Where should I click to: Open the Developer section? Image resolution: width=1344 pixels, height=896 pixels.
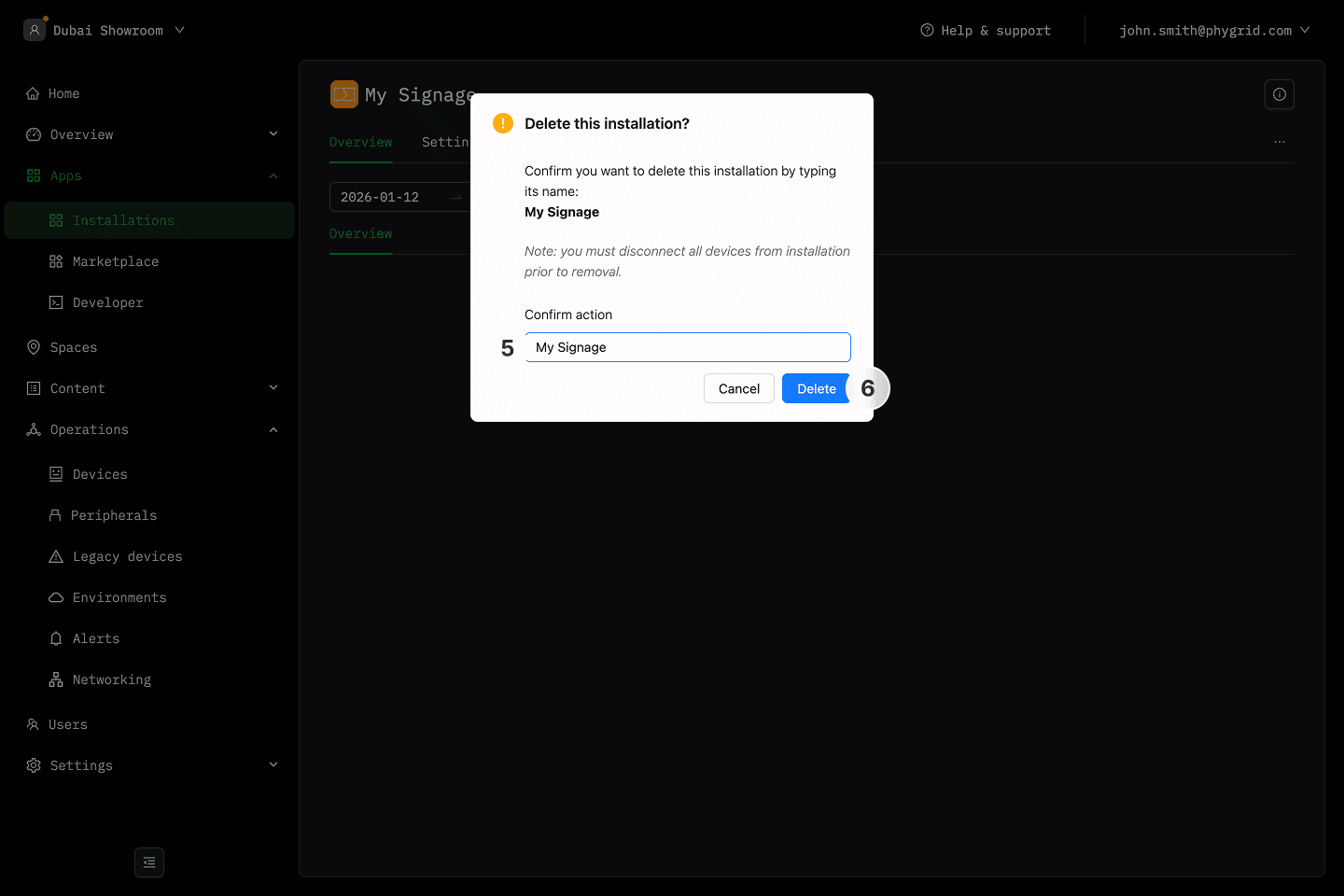(x=107, y=302)
